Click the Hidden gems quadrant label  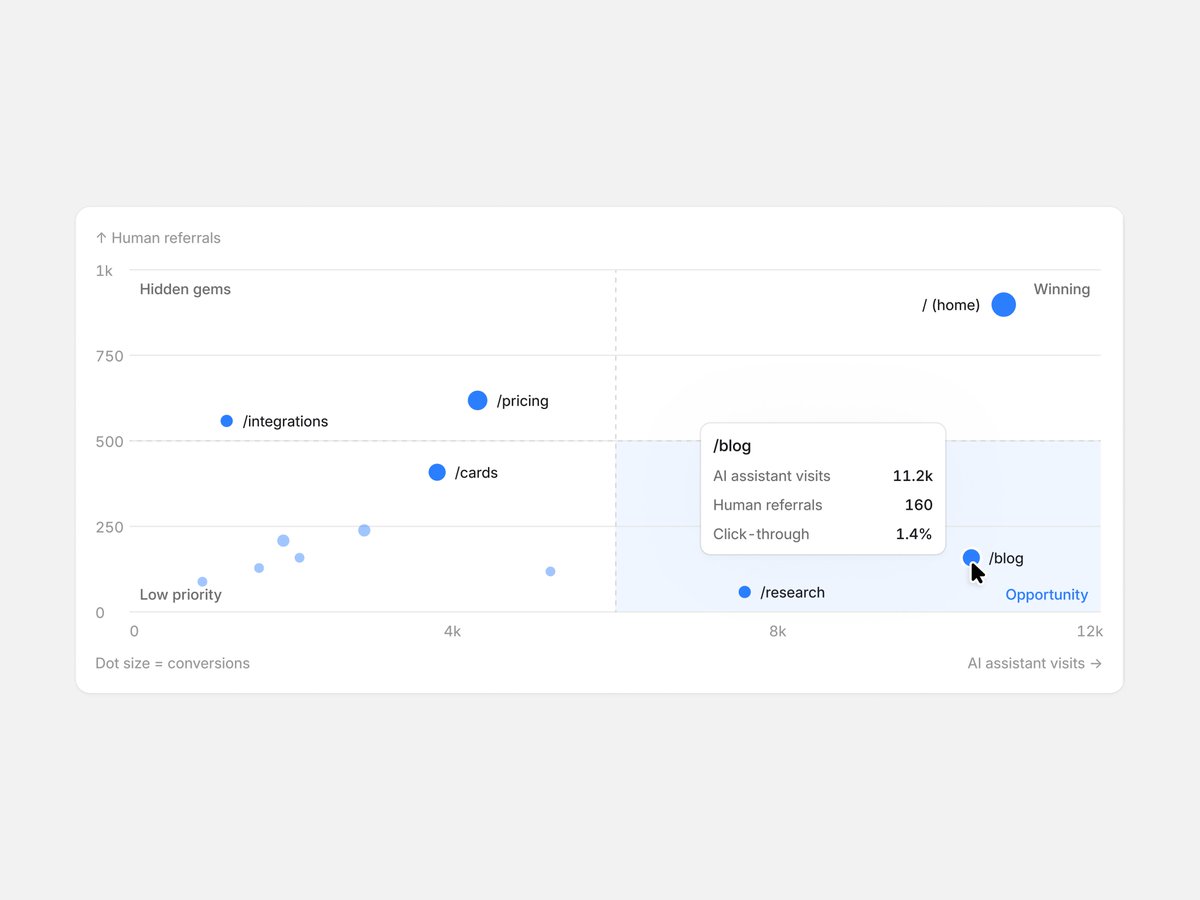185,289
